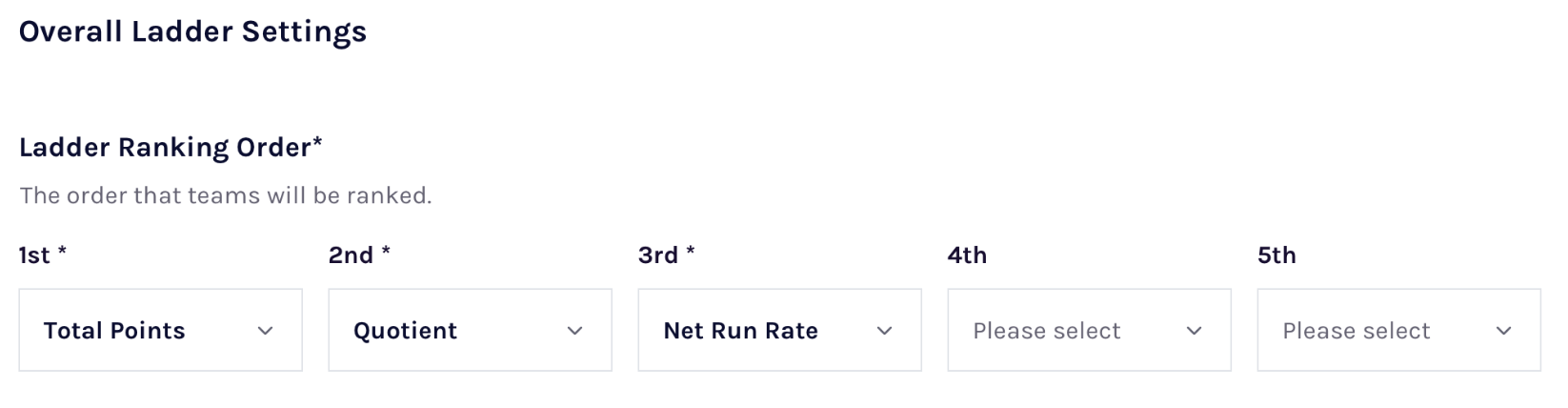Image resolution: width=1568 pixels, height=408 pixels.
Task: Click the Total Points selected value text
Action: tap(114, 331)
